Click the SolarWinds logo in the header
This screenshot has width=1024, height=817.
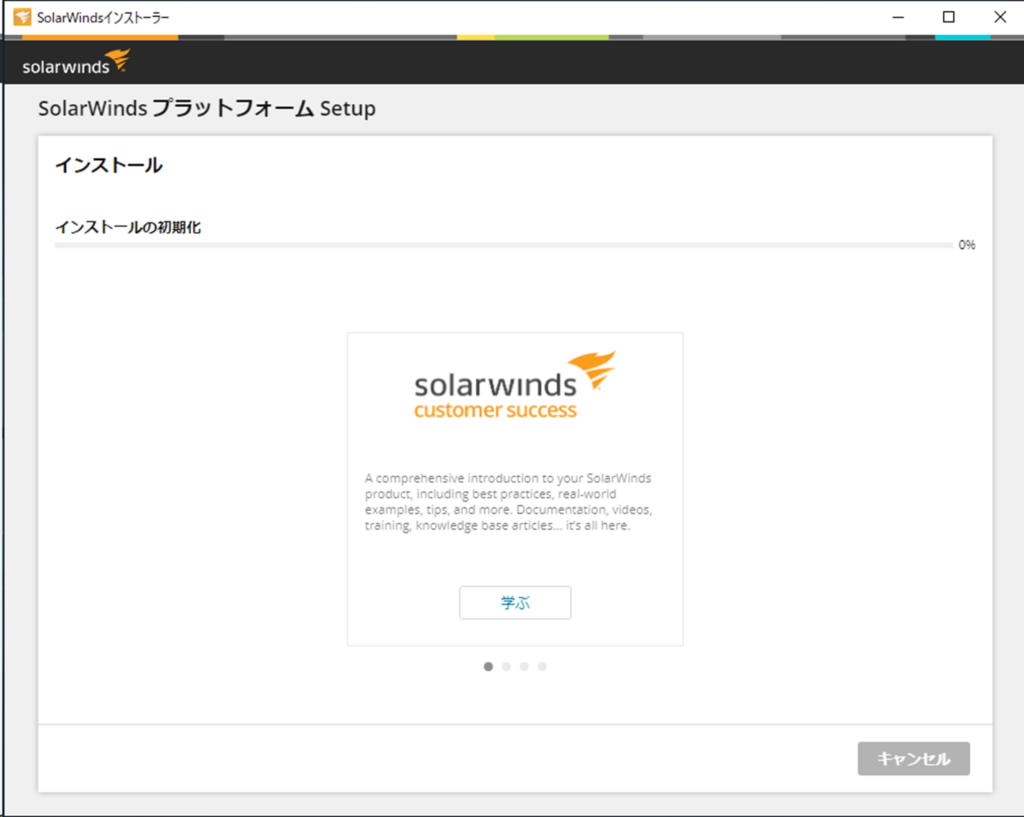pos(76,61)
